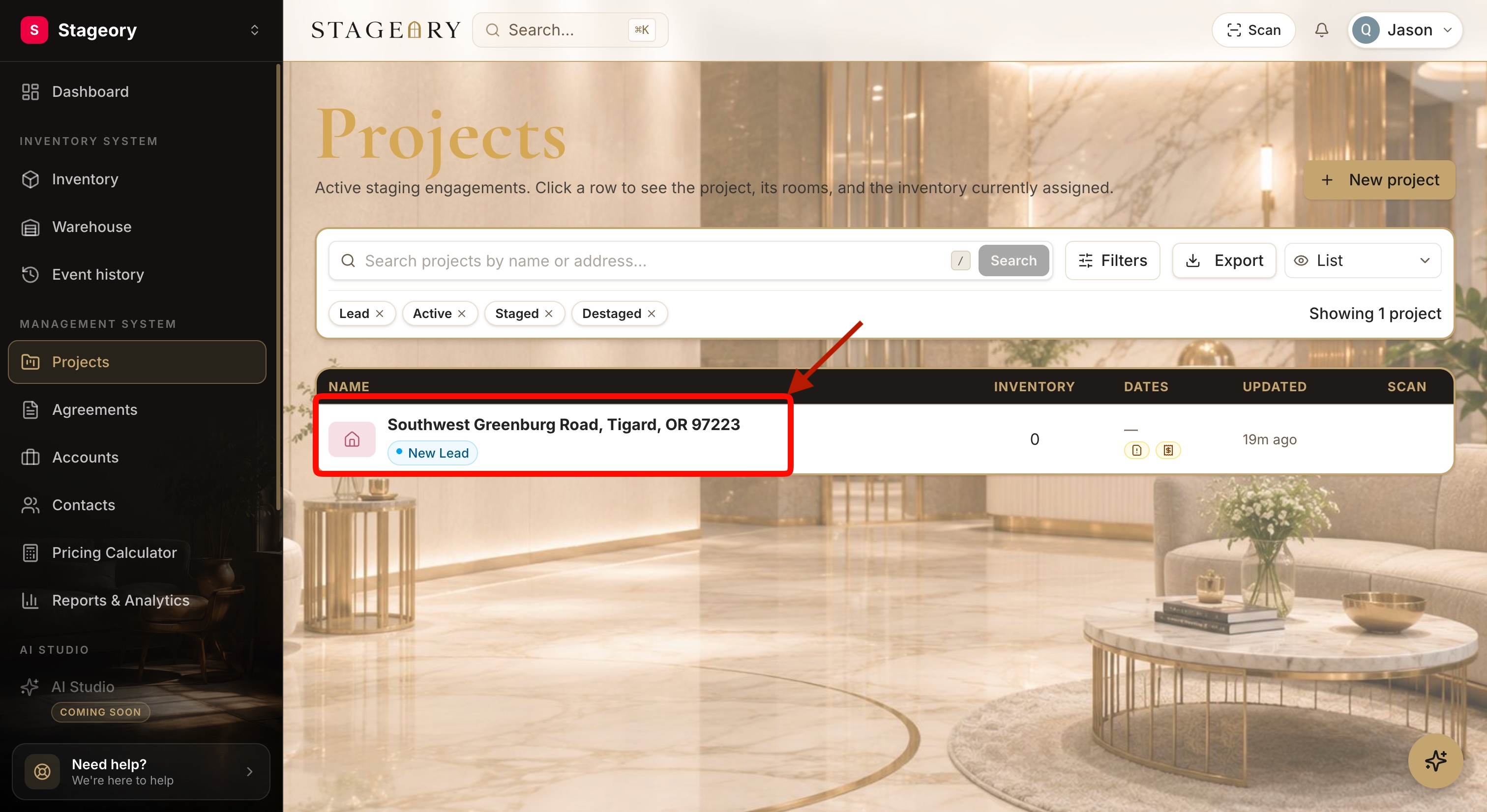
Task: Click the Stageory S logo icon
Action: click(34, 30)
